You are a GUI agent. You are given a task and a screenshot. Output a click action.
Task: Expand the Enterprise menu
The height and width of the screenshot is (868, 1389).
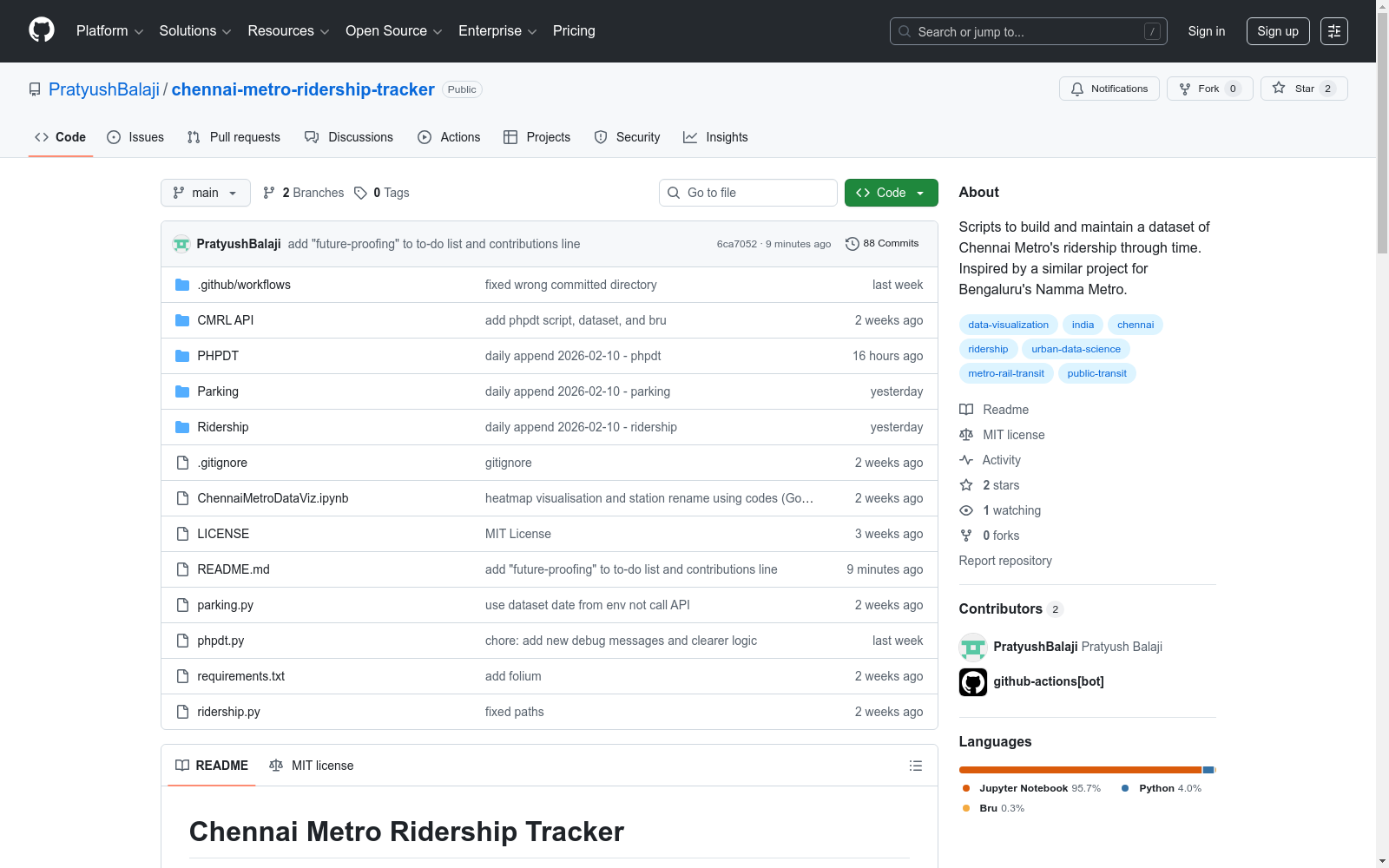(x=497, y=31)
